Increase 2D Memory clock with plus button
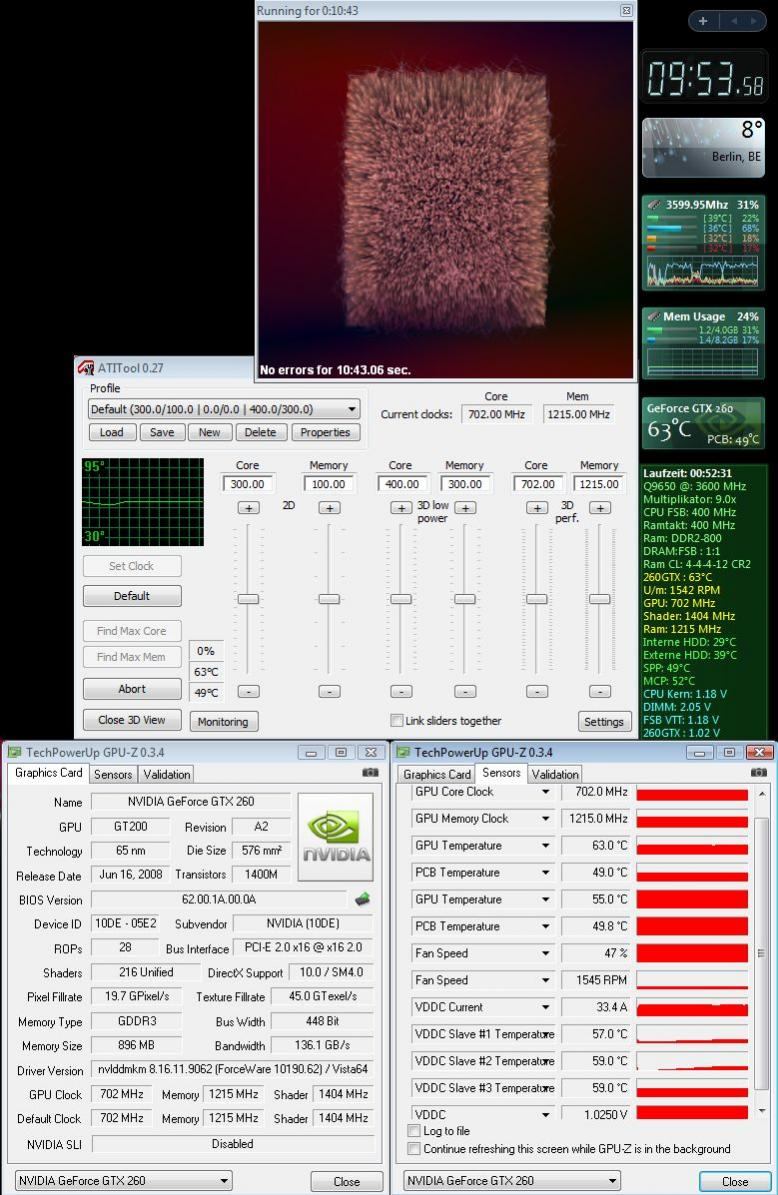The image size is (778, 1195). pyautogui.click(x=329, y=508)
